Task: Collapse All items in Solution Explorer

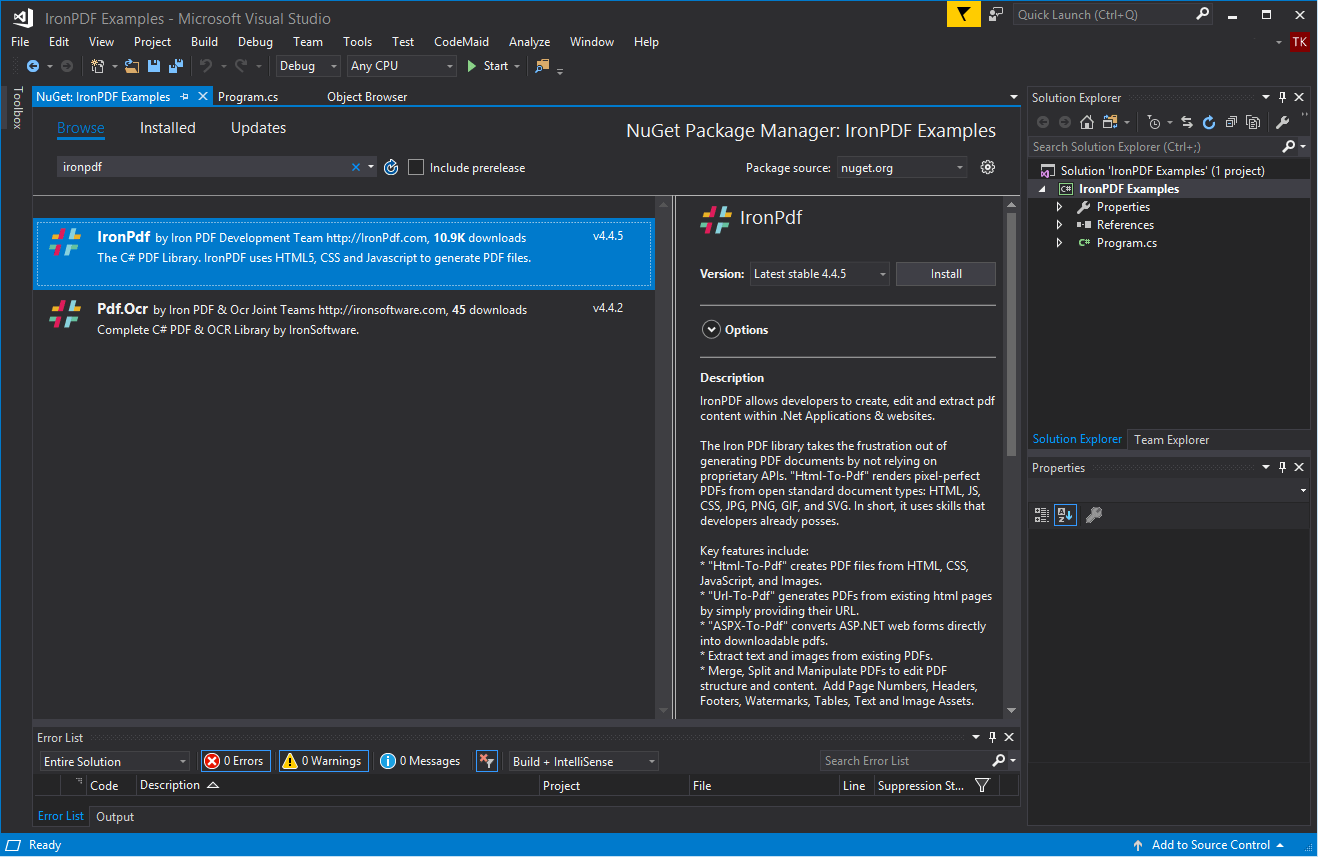Action: coord(1231,121)
